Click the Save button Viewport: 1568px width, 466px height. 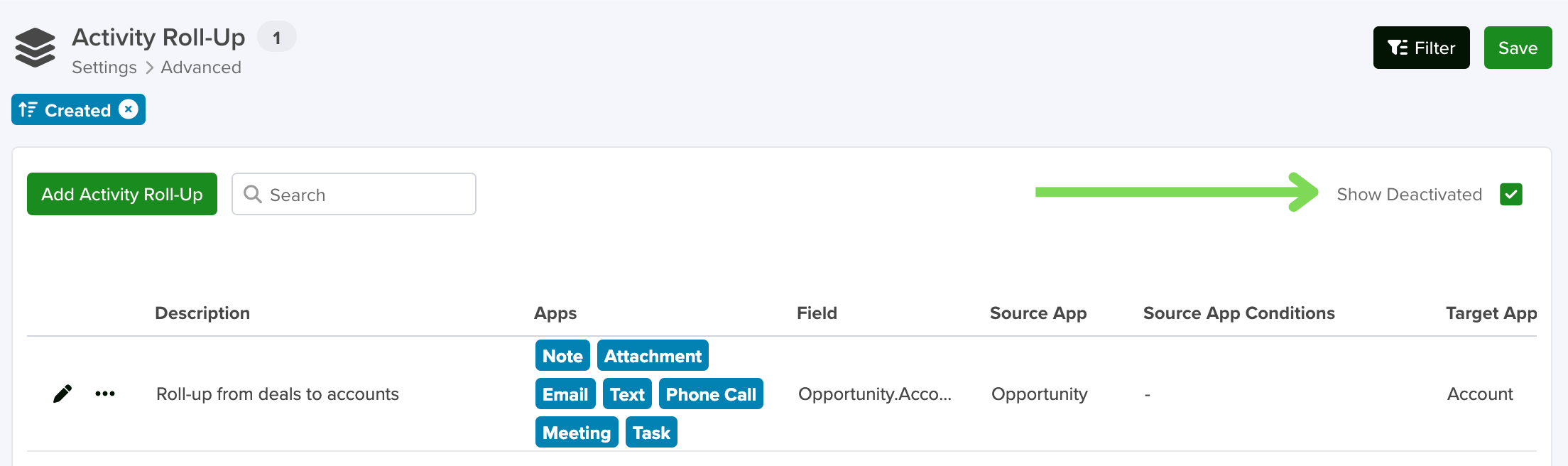[x=1518, y=48]
